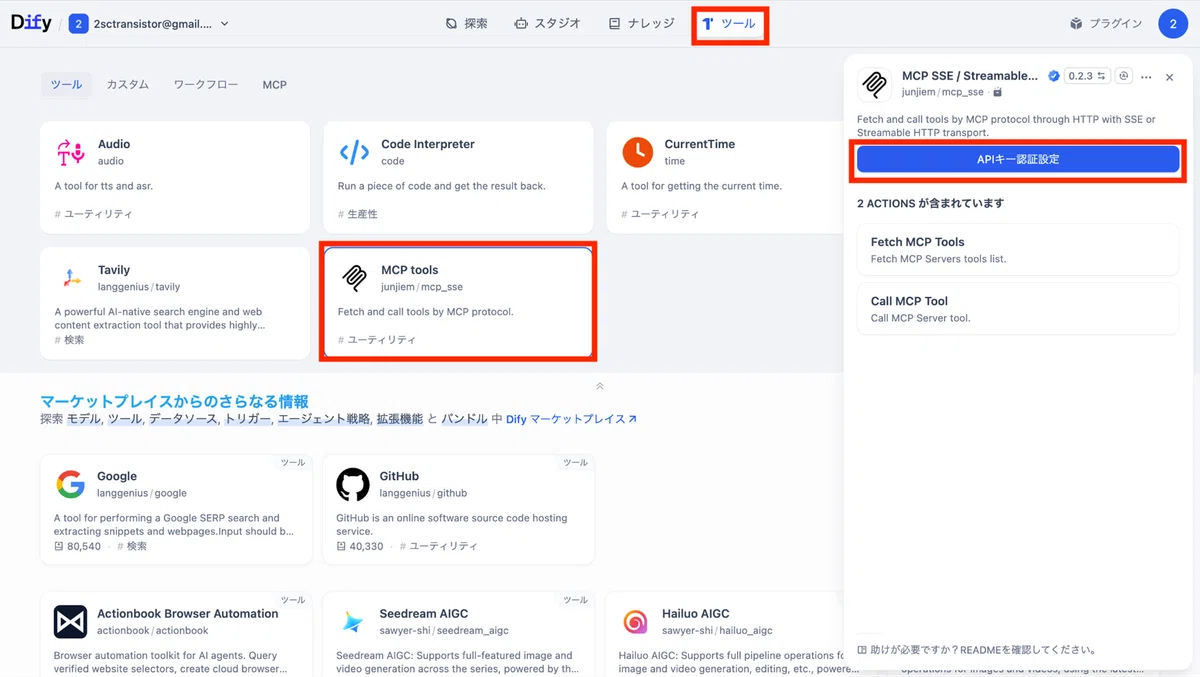Open the GitHub marketplace card title
The height and width of the screenshot is (677, 1200).
pyautogui.click(x=399, y=476)
